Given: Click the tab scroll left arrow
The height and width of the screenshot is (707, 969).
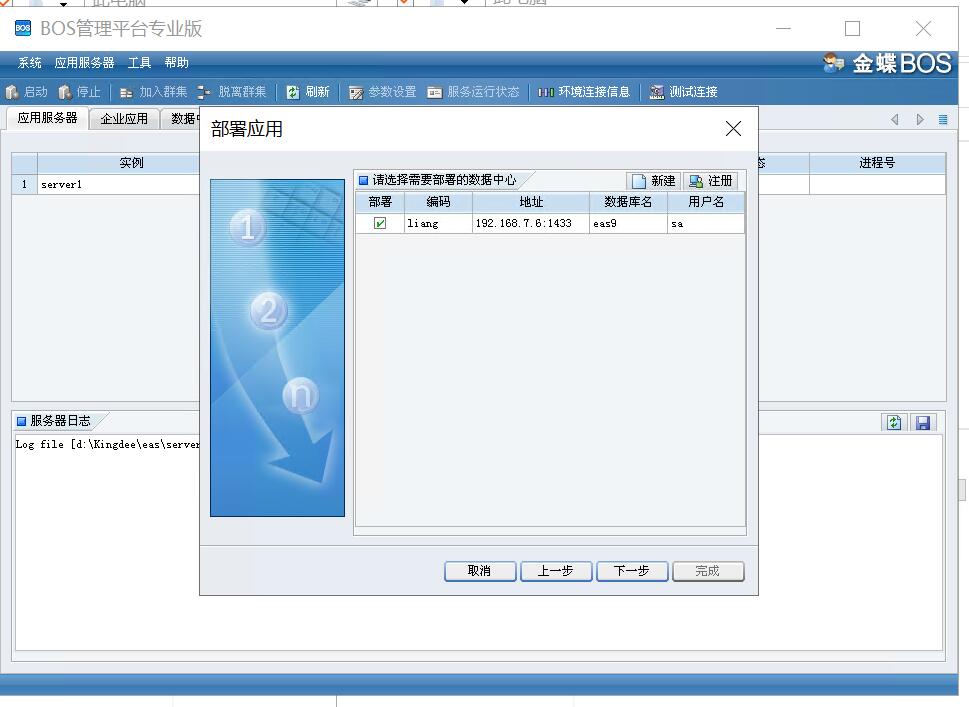Looking at the screenshot, I should [x=894, y=119].
